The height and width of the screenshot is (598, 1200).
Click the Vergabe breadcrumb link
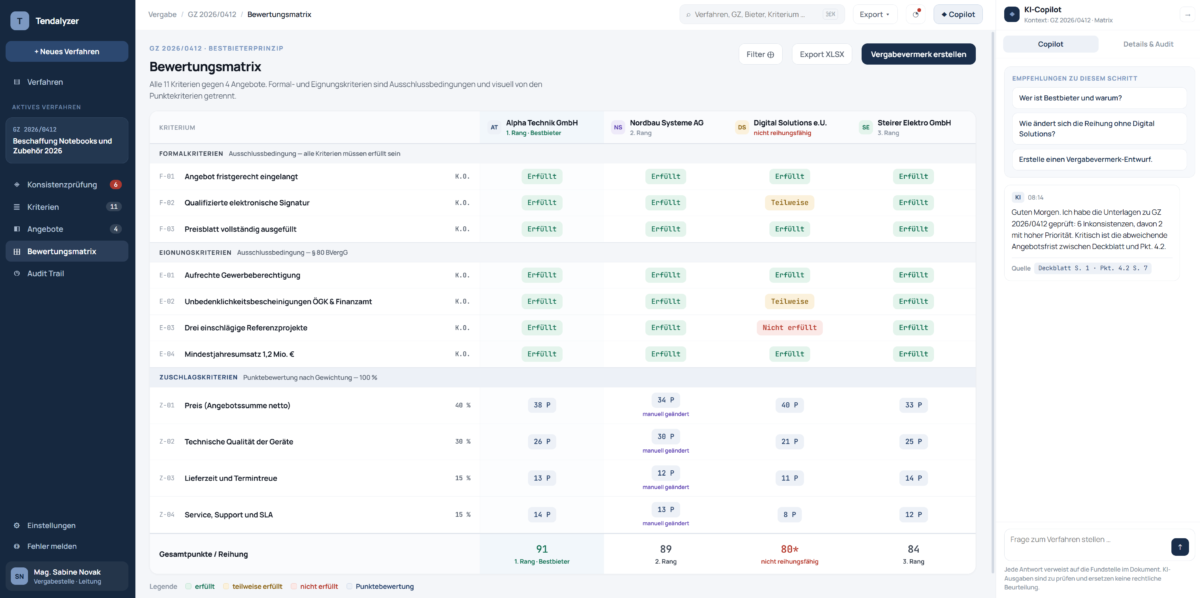coord(162,14)
